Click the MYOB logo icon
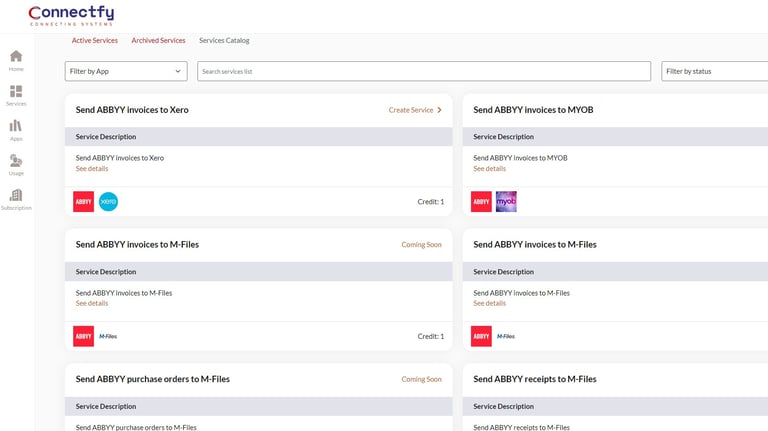This screenshot has width=768, height=431. coord(506,202)
